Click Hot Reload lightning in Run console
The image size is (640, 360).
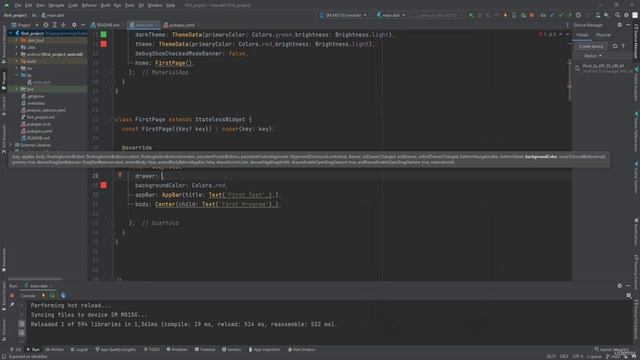[x=43, y=296]
